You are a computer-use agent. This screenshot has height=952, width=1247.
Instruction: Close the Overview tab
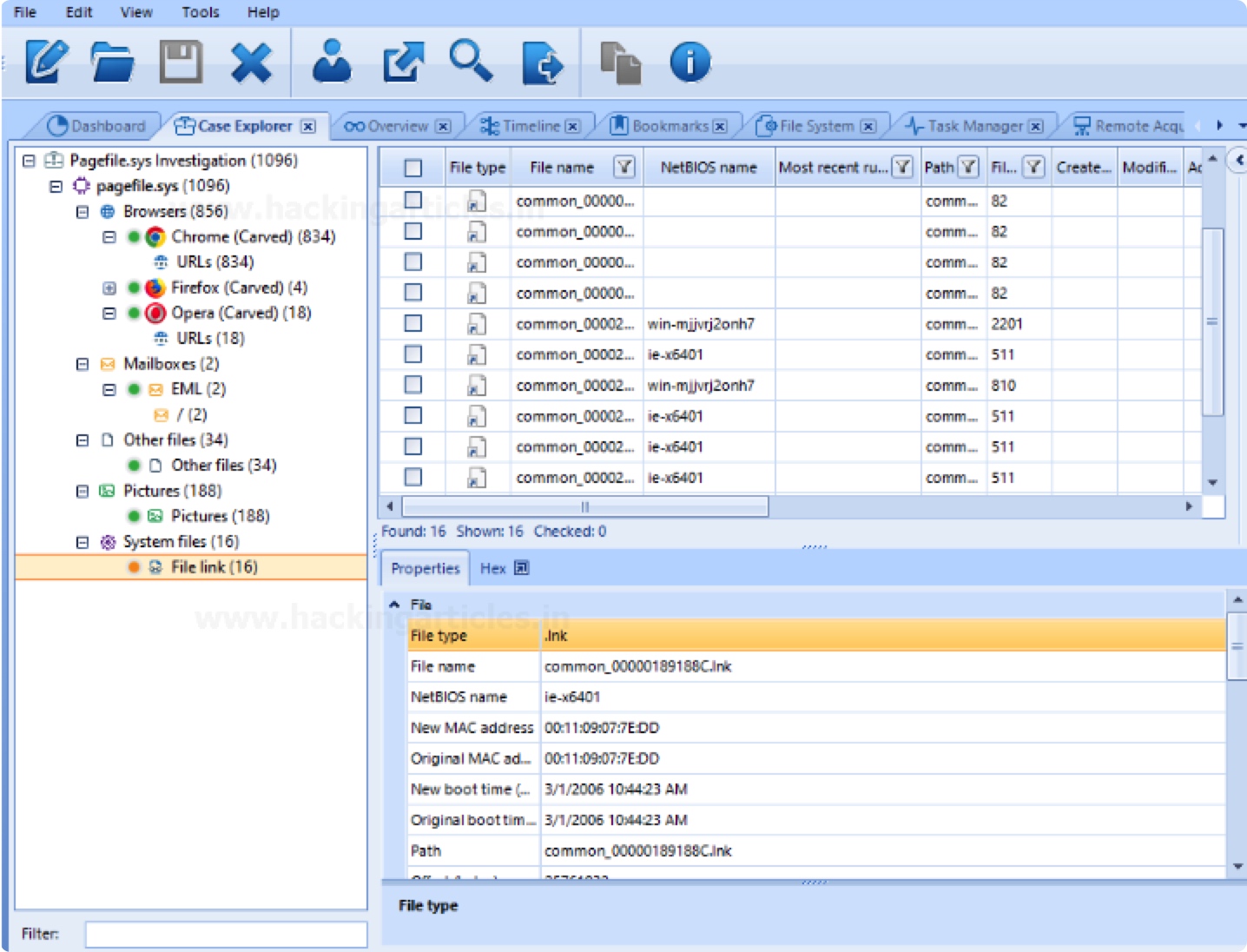tap(443, 126)
